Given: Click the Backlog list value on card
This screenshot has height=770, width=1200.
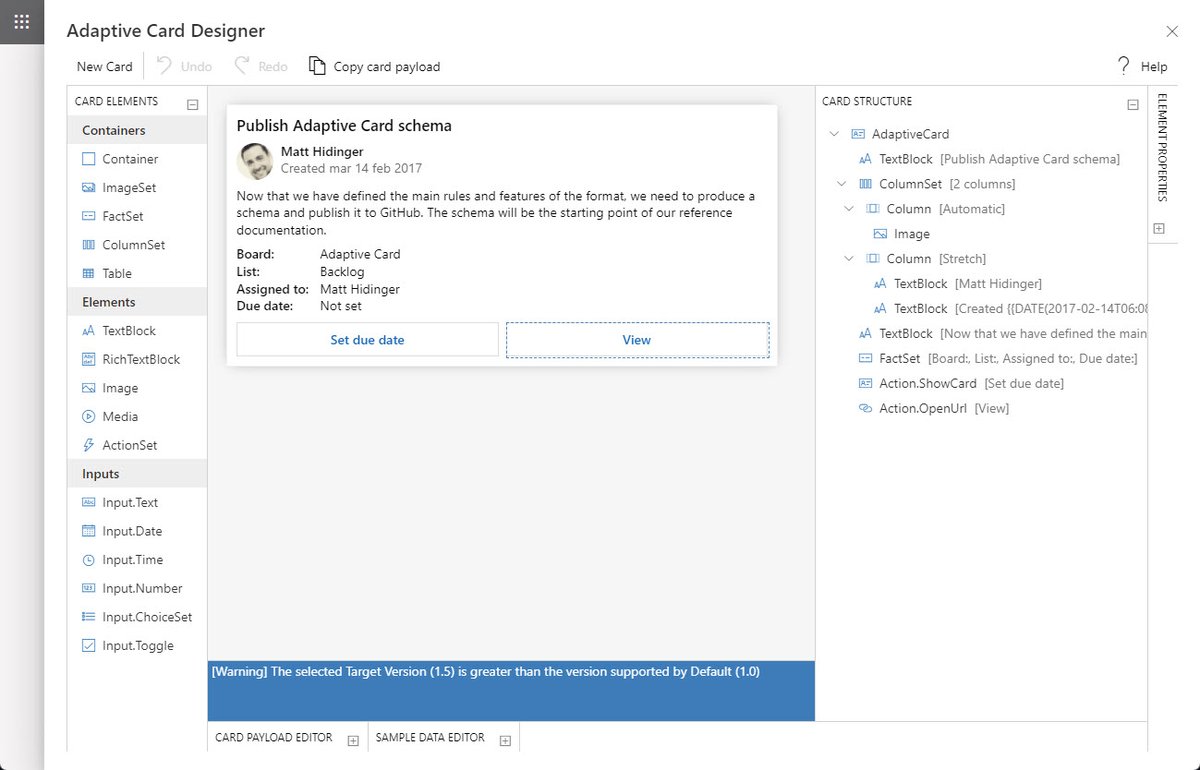Looking at the screenshot, I should pyautogui.click(x=342, y=272).
